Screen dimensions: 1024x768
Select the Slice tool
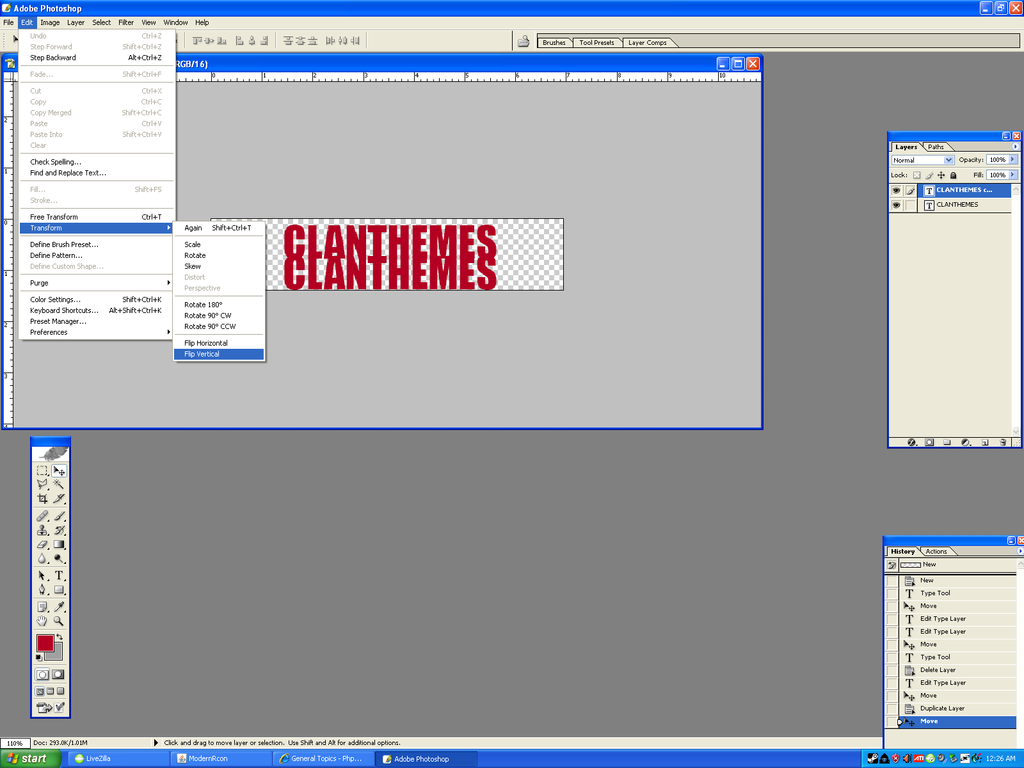click(59, 499)
